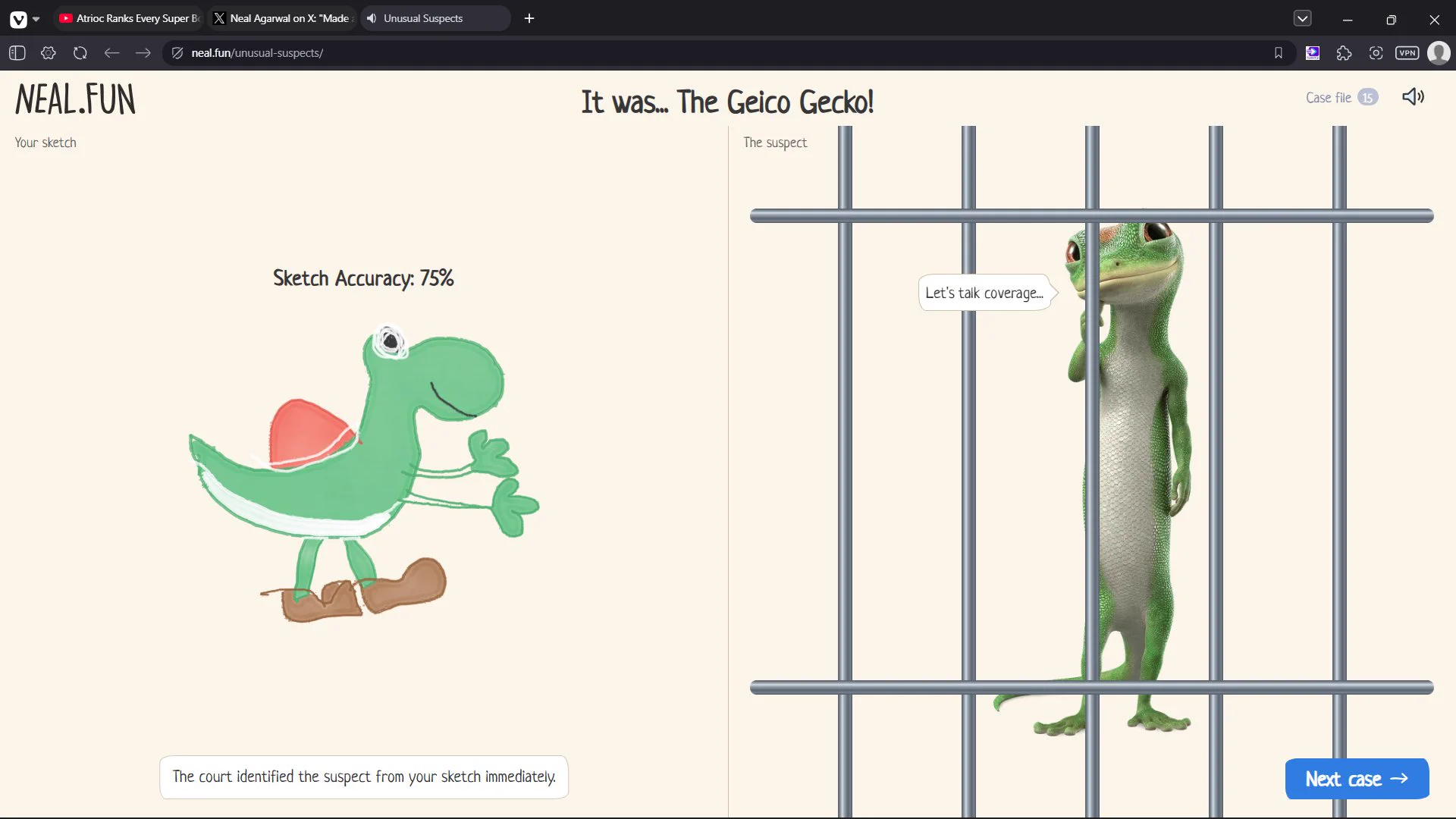
Task: Switch to Atrioc Ranks Every Super Bowl tab
Action: pyautogui.click(x=130, y=18)
